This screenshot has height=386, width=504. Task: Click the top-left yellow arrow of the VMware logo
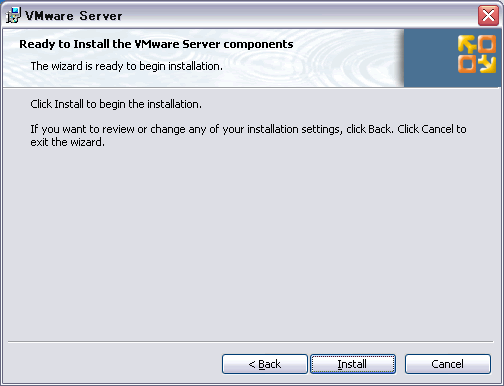(467, 44)
